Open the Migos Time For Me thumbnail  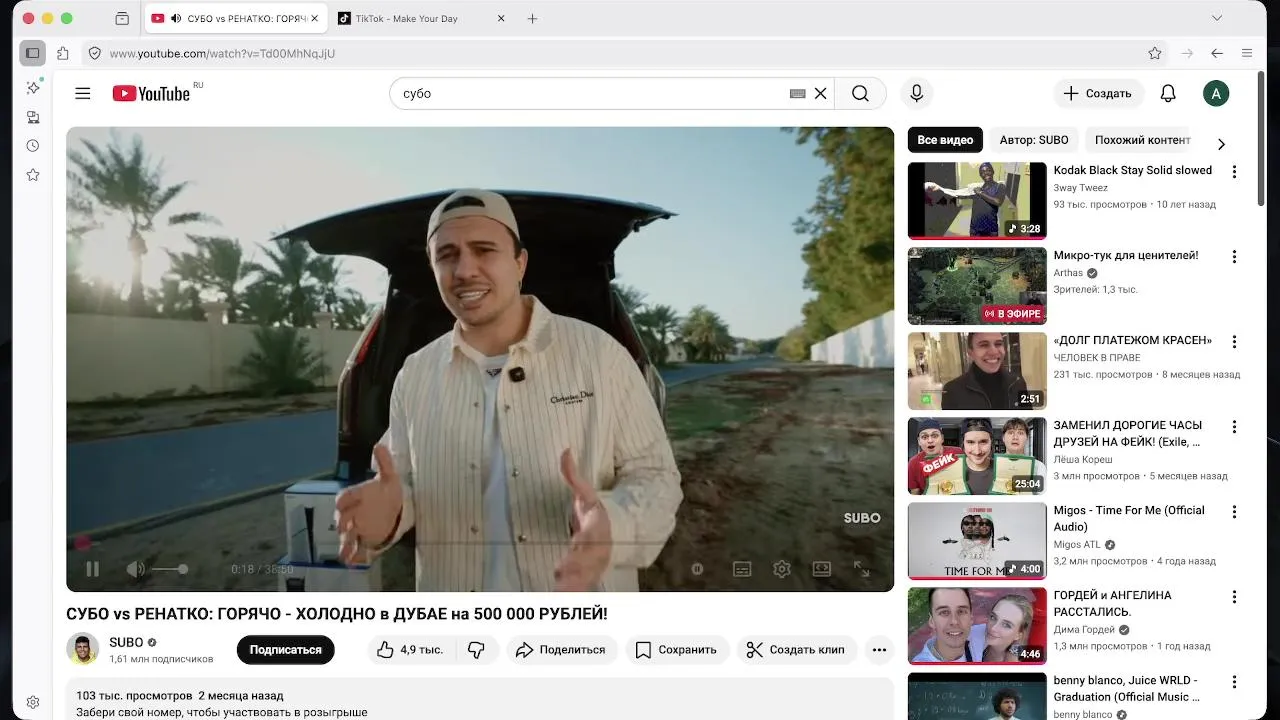tap(977, 541)
